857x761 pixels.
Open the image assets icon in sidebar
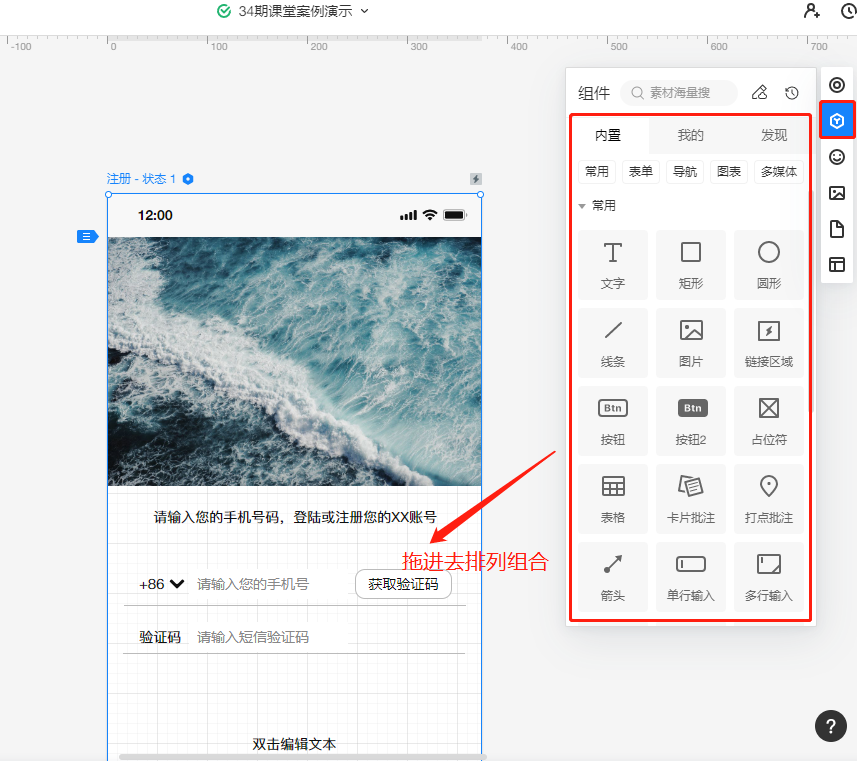point(837,193)
